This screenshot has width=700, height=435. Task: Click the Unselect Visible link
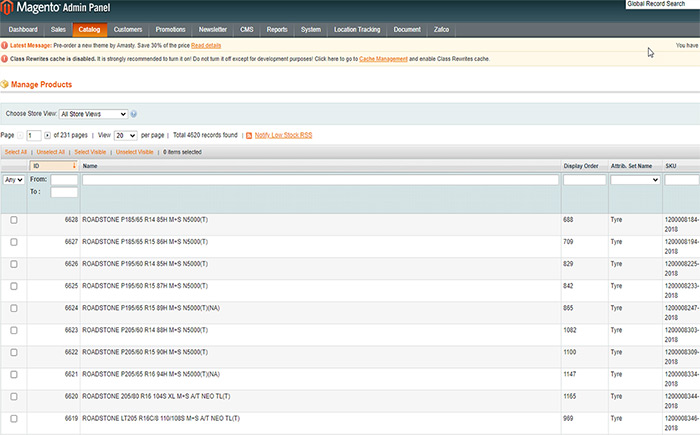(134, 152)
